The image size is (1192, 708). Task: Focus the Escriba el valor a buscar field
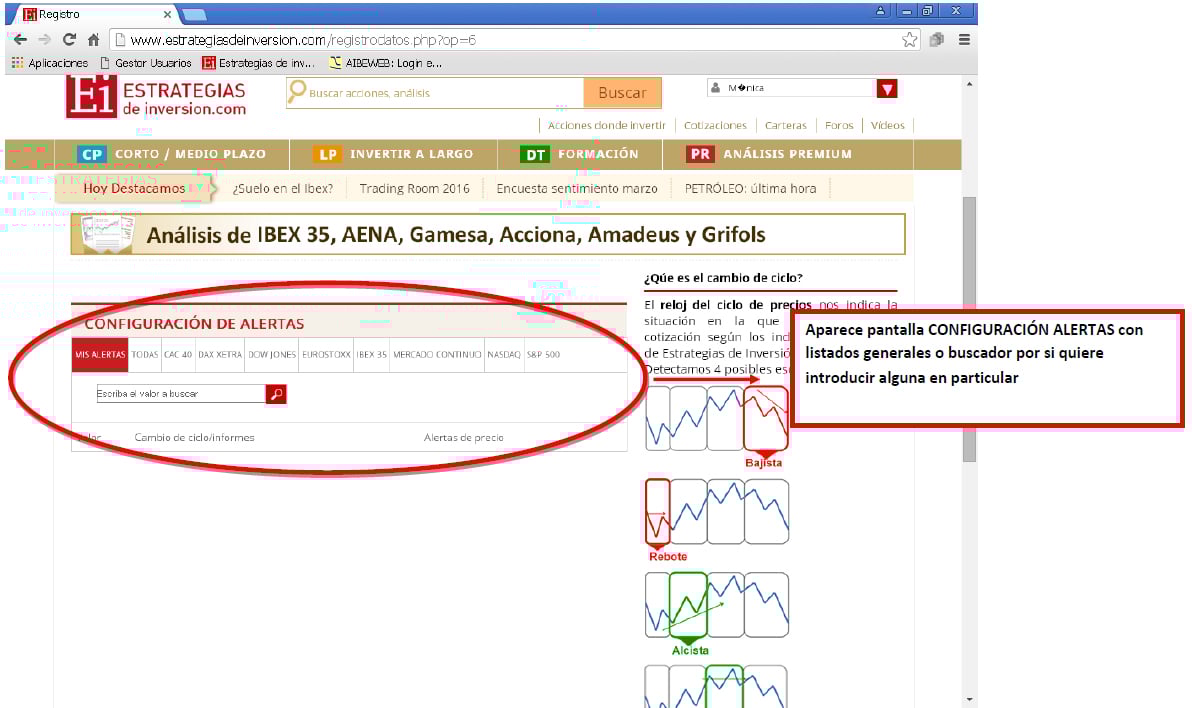181,394
